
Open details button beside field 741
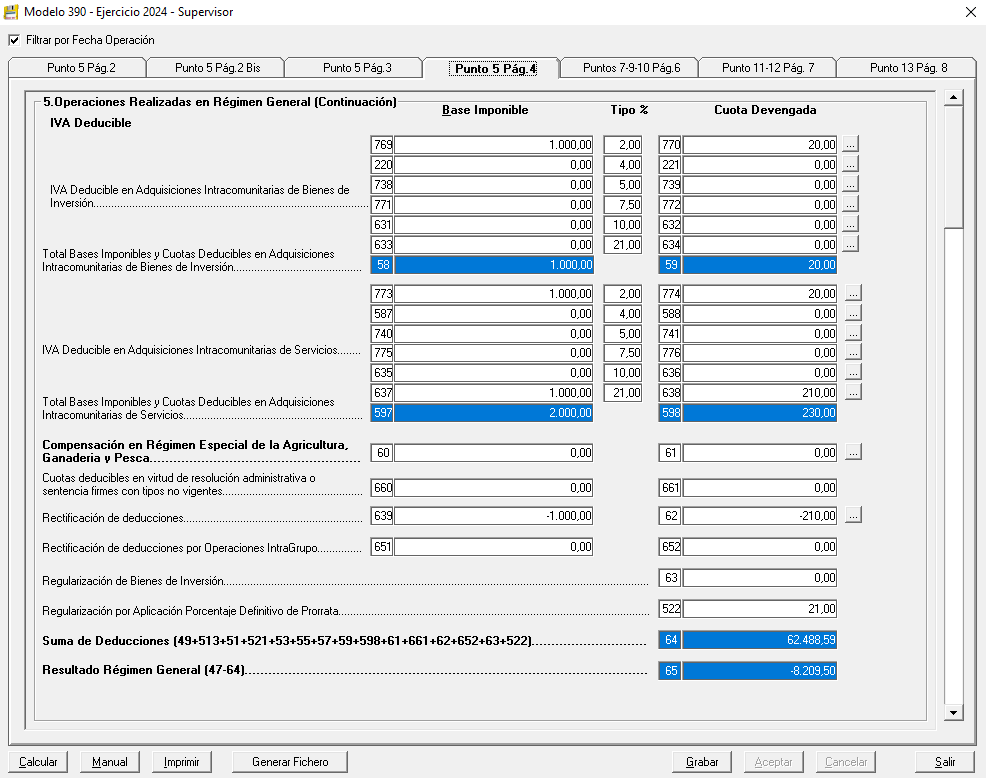(x=853, y=333)
